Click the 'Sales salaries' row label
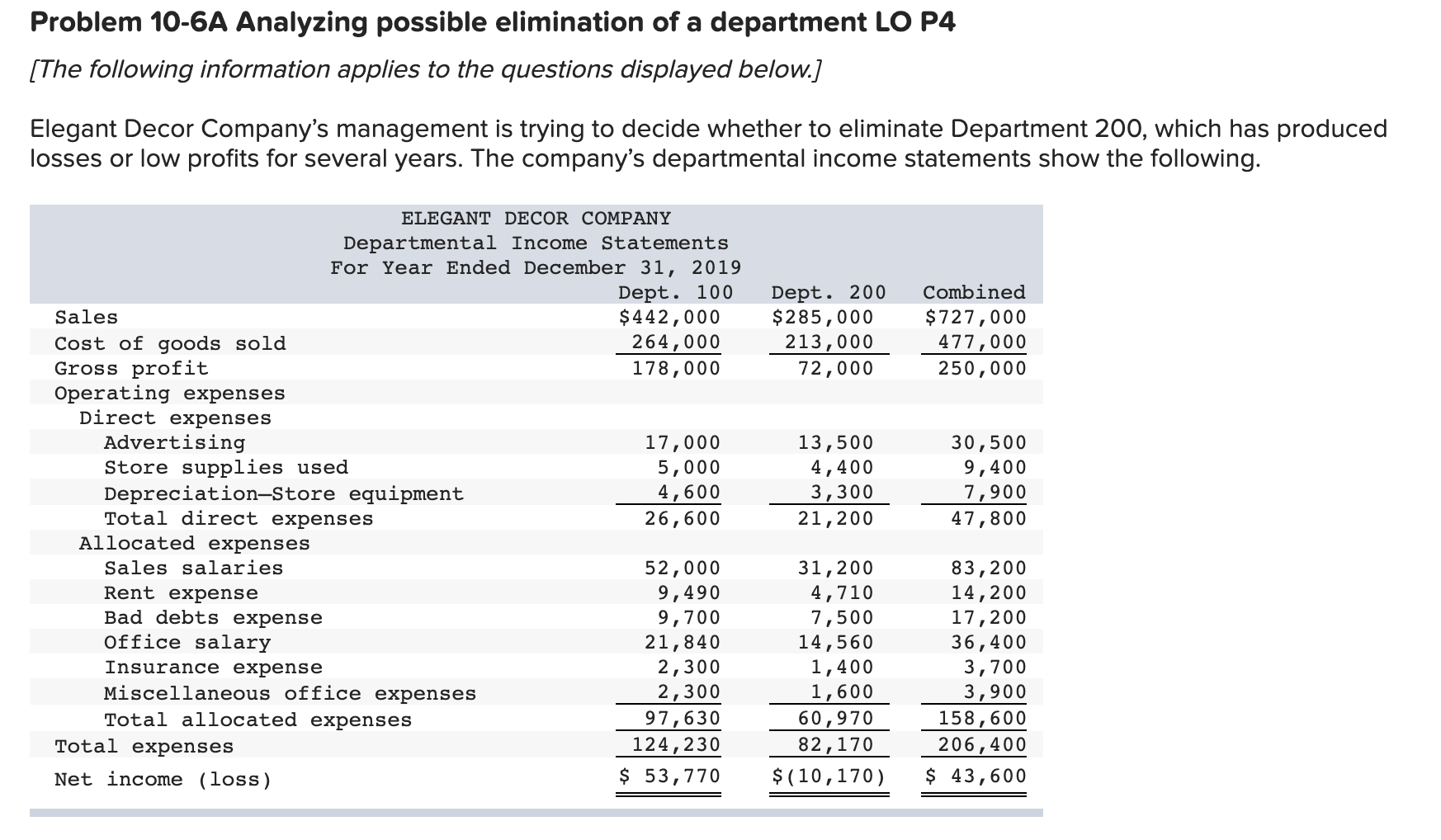This screenshot has width=1441, height=840. 193,569
